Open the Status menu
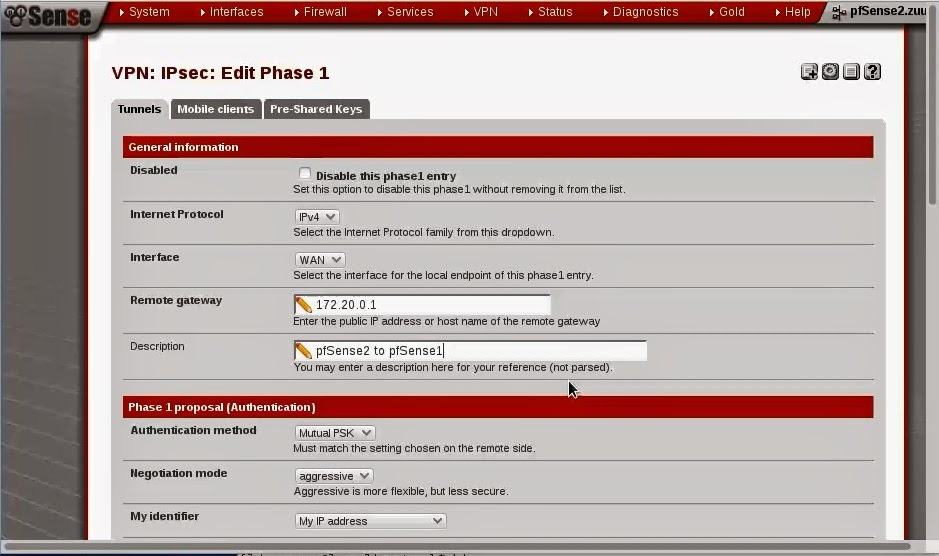This screenshot has height=556, width=939. click(x=550, y=12)
